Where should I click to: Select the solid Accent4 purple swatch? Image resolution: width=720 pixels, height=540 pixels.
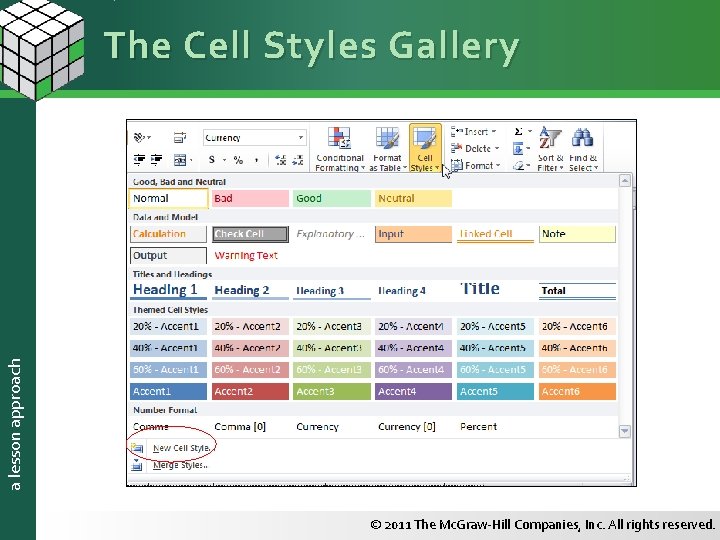tap(413, 391)
